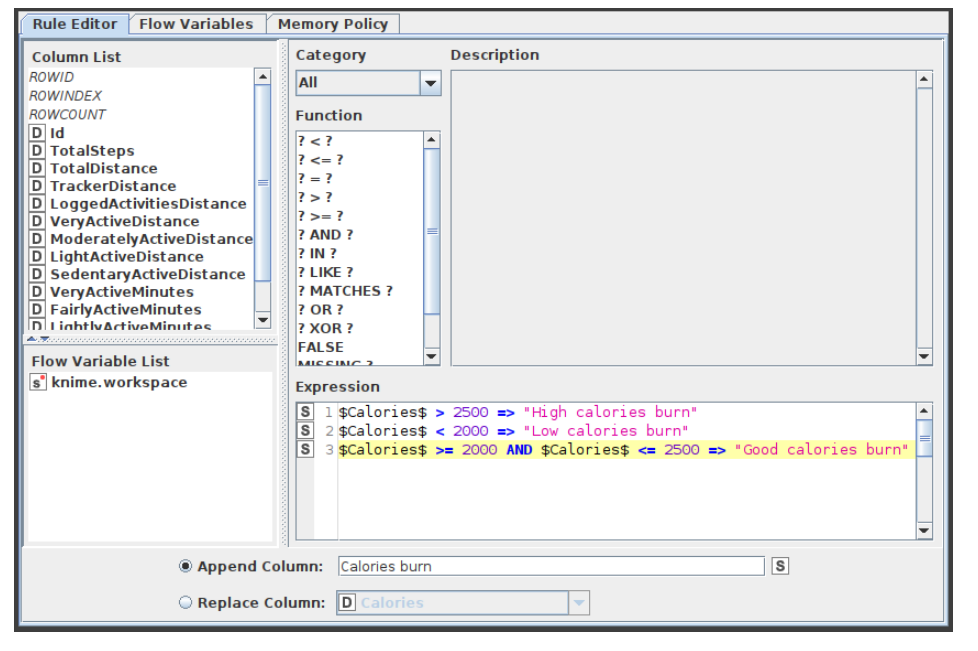Pick the '? = ?' function

coord(315,178)
